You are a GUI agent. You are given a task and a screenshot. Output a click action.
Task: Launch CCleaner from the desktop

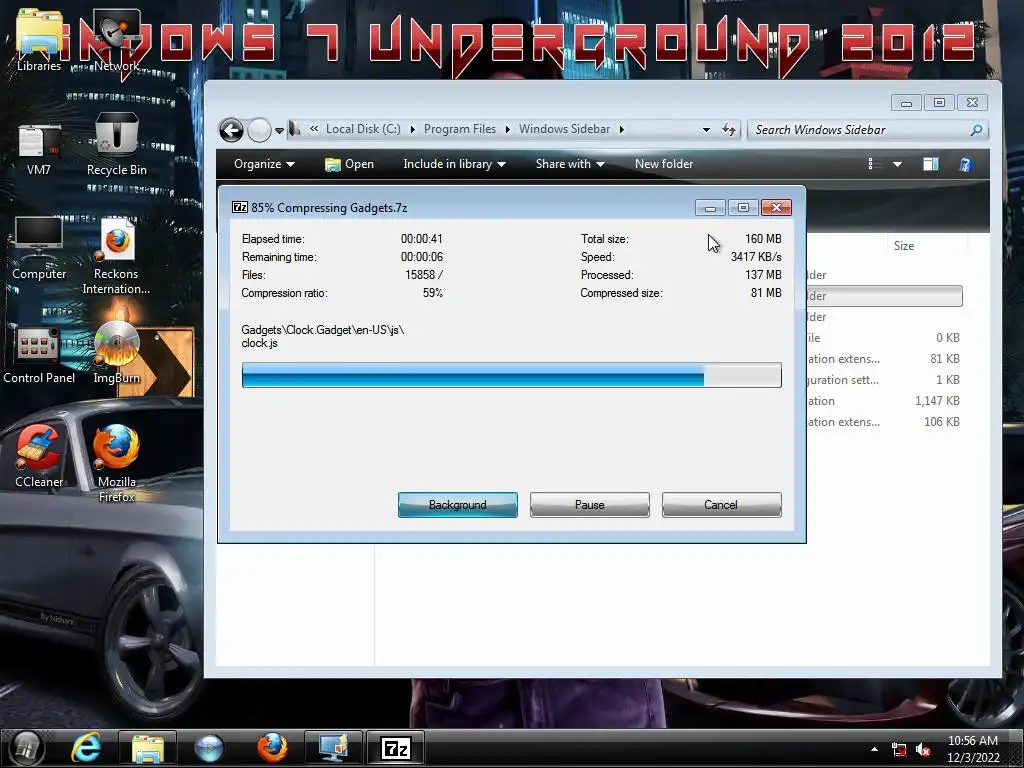[39, 457]
